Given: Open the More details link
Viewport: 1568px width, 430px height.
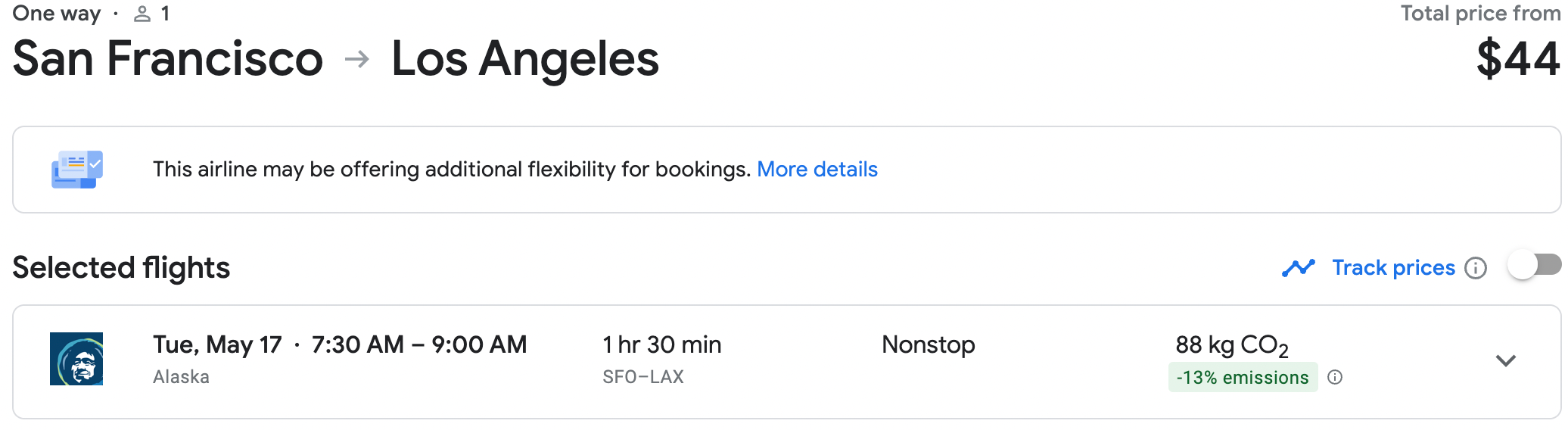Looking at the screenshot, I should click(817, 169).
